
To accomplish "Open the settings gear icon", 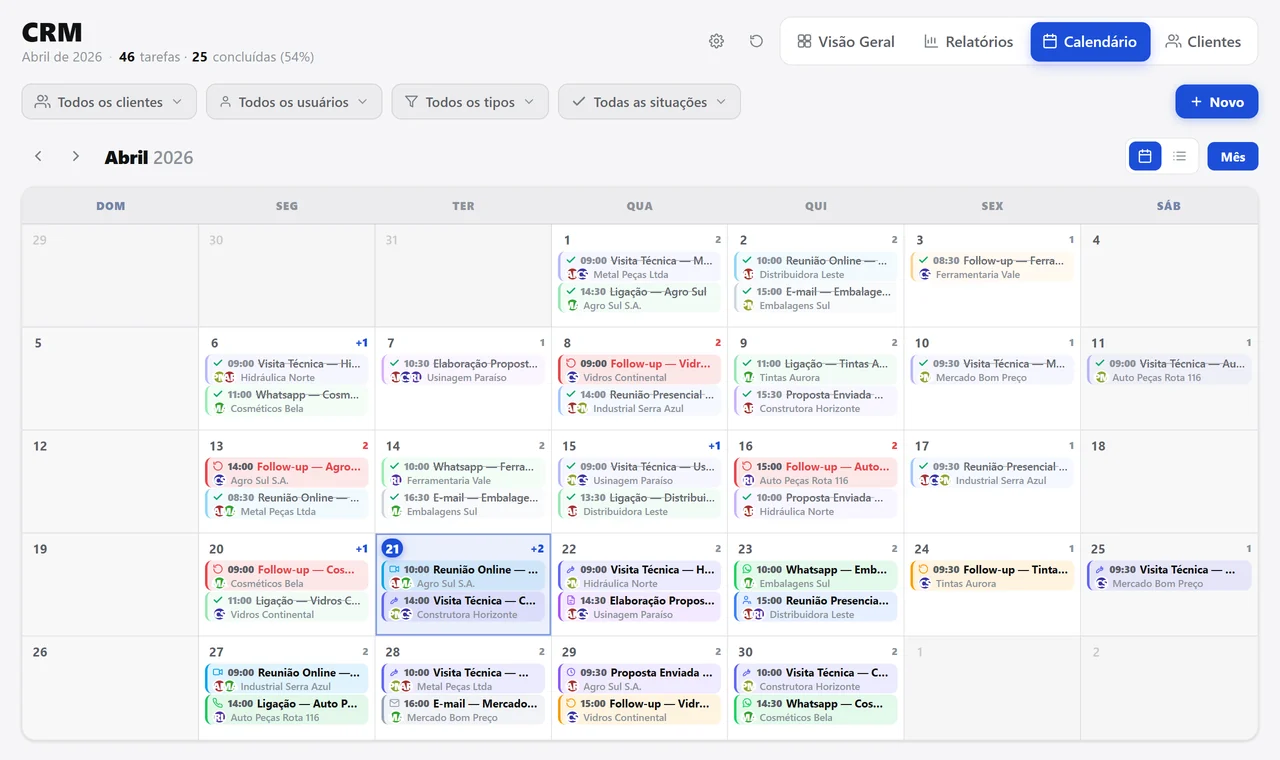I will click(x=716, y=41).
